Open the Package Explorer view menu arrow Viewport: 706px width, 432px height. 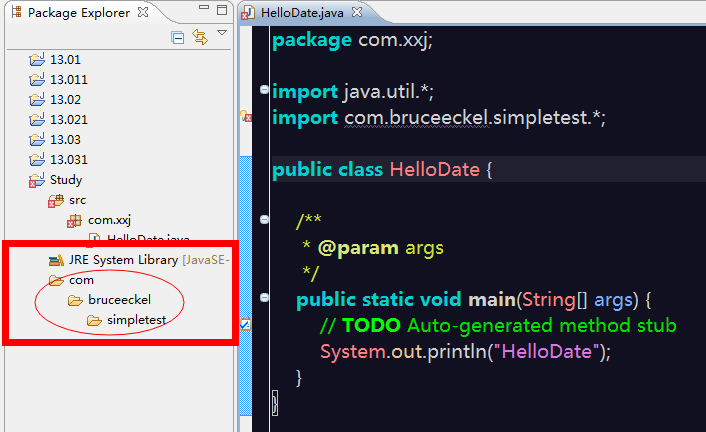pos(222,33)
